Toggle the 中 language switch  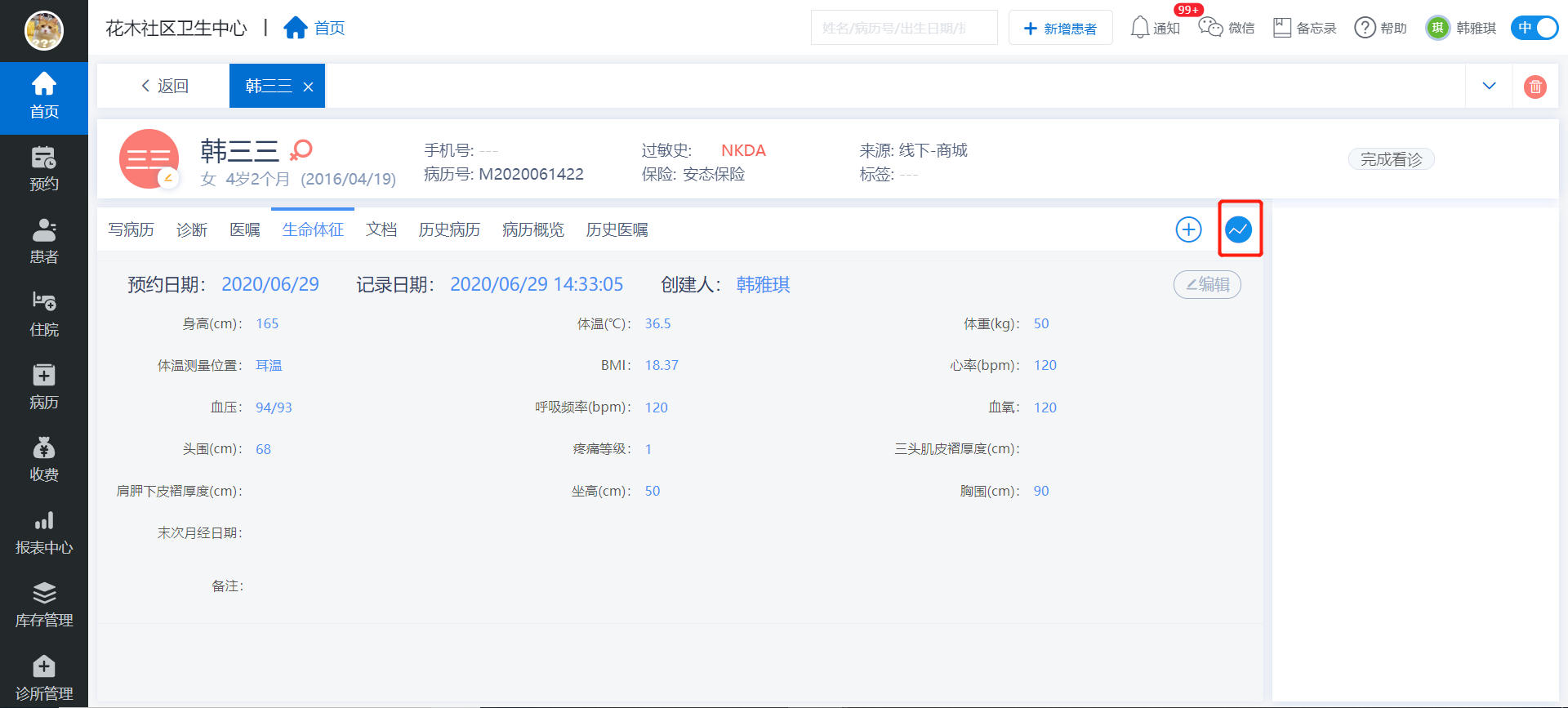pyautogui.click(x=1535, y=28)
